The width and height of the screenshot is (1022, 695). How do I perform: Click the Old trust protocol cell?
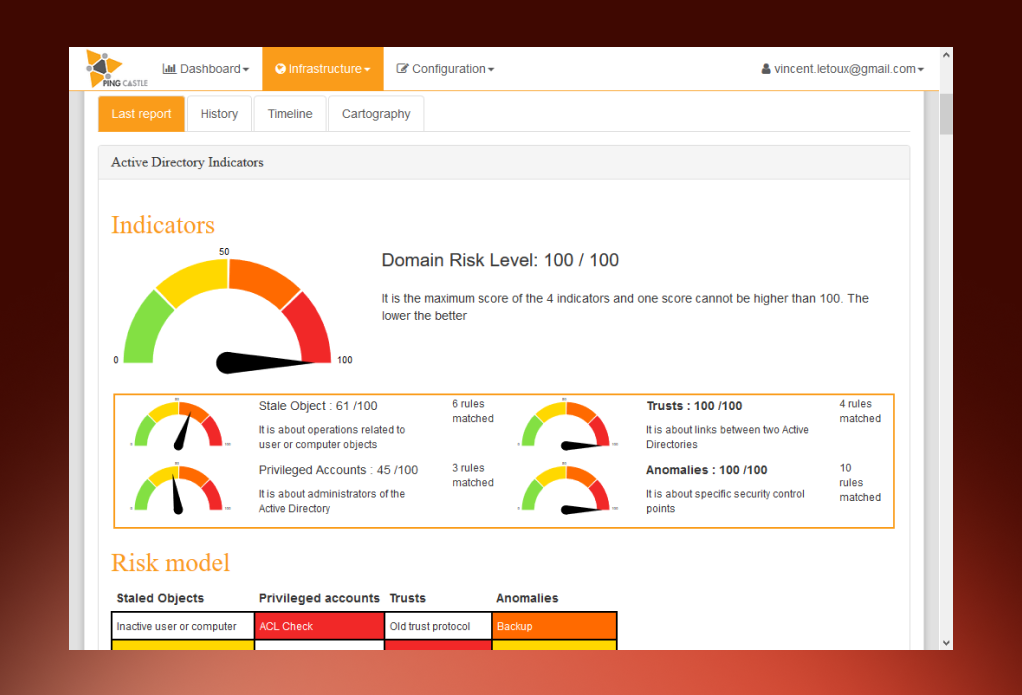coord(438,626)
